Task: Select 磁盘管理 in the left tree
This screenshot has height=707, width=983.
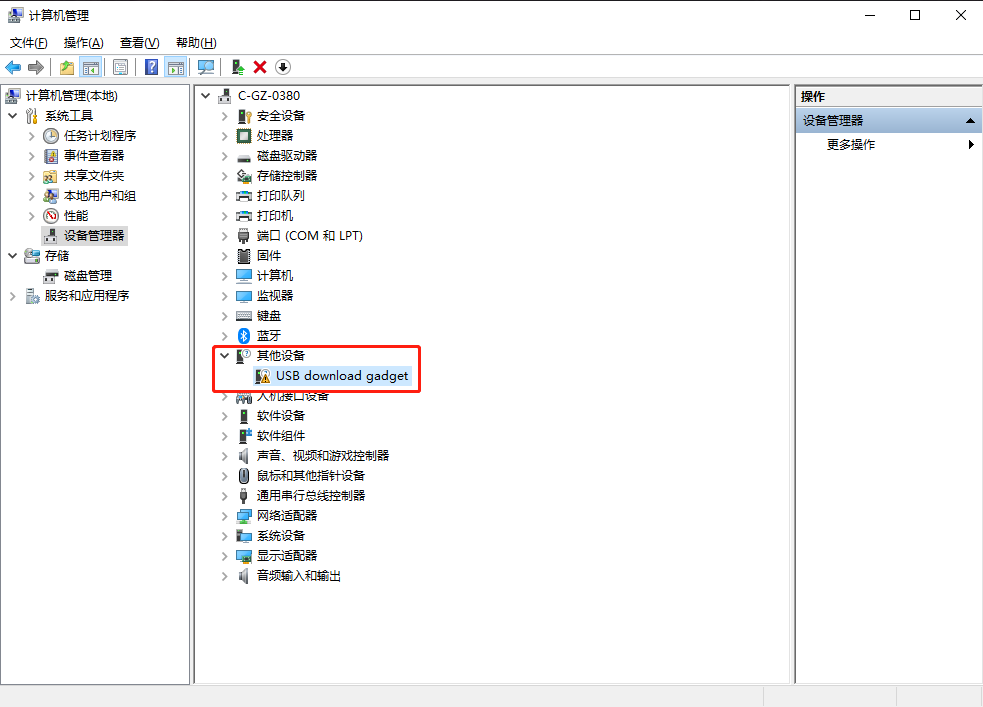Action: point(88,276)
